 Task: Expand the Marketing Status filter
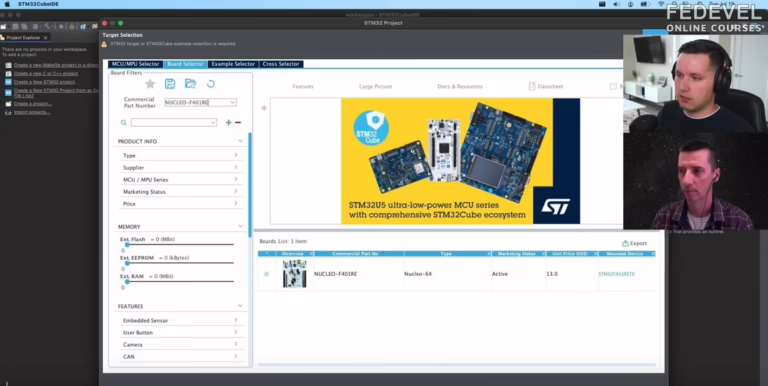(236, 191)
